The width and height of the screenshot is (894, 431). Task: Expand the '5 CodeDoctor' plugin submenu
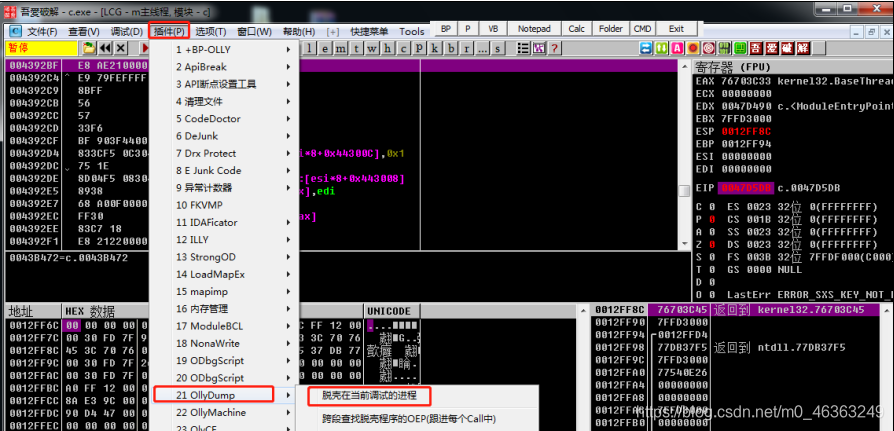(224, 119)
